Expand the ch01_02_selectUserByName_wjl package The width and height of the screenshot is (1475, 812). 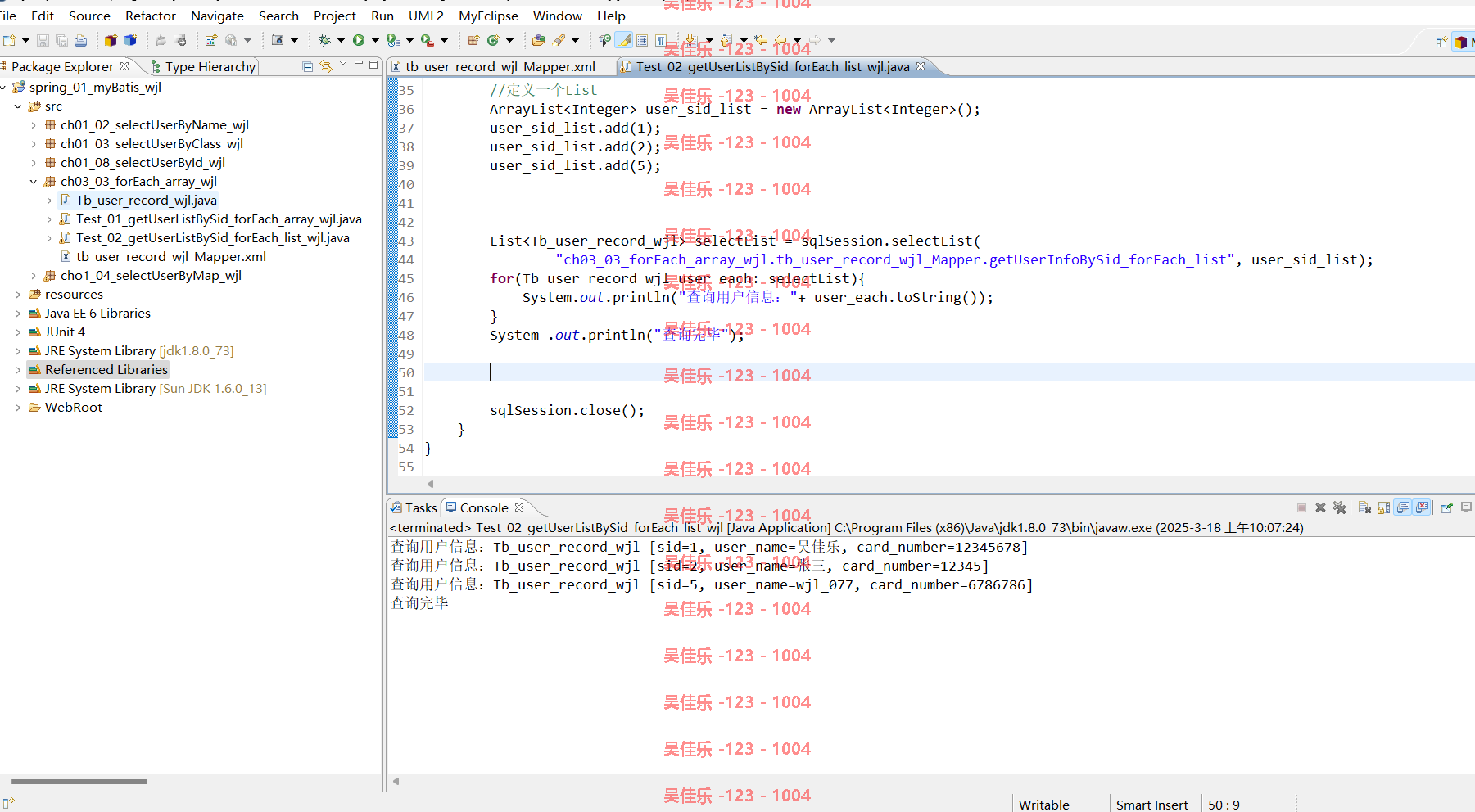(x=34, y=125)
